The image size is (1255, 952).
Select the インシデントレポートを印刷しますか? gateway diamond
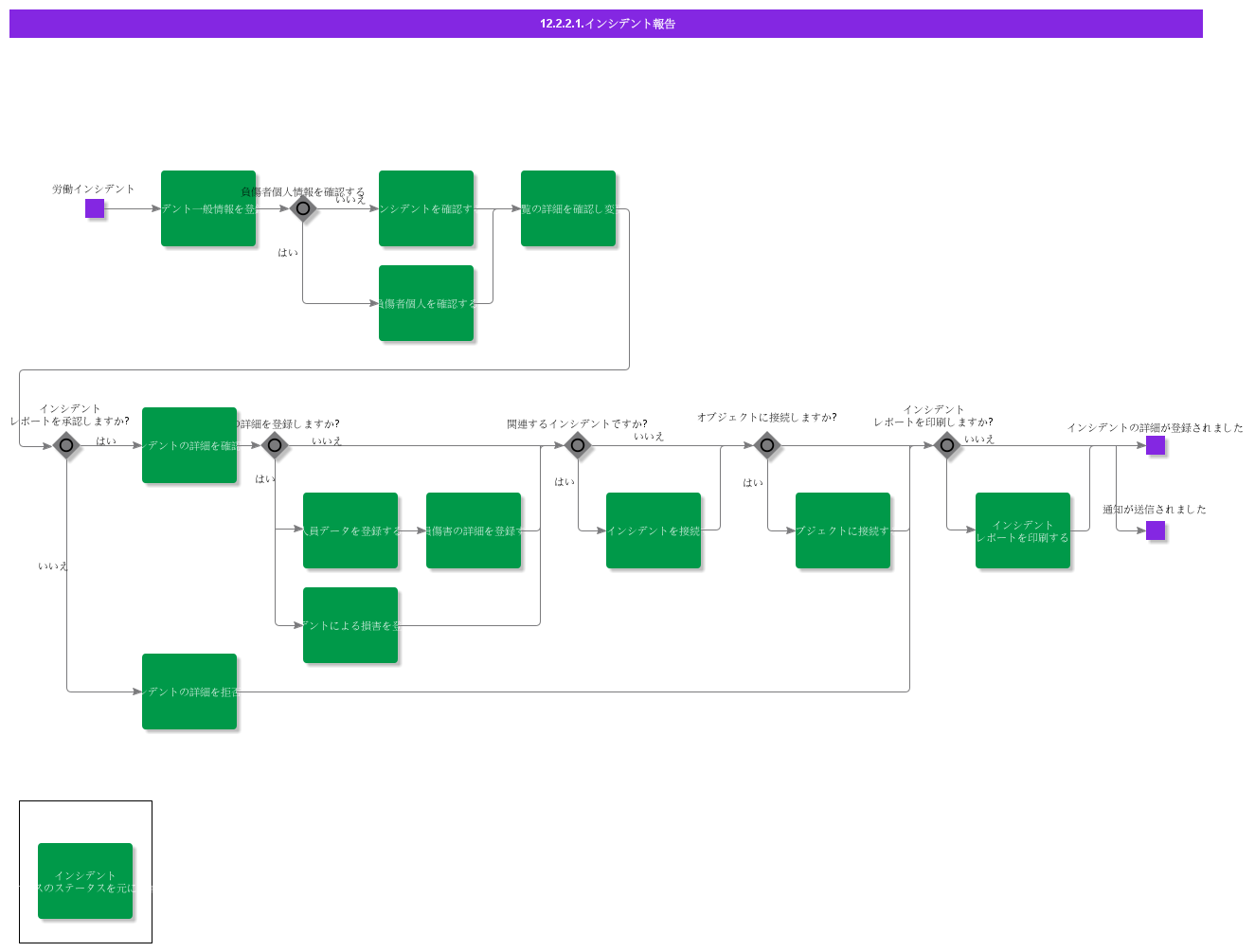[x=947, y=445]
